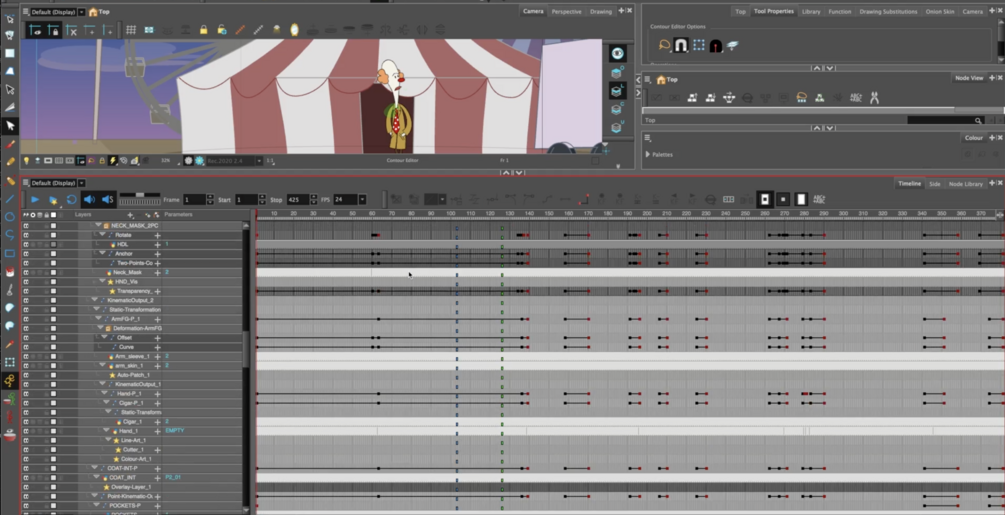Play the timeline animation
The image size is (1005, 515).
pos(35,200)
